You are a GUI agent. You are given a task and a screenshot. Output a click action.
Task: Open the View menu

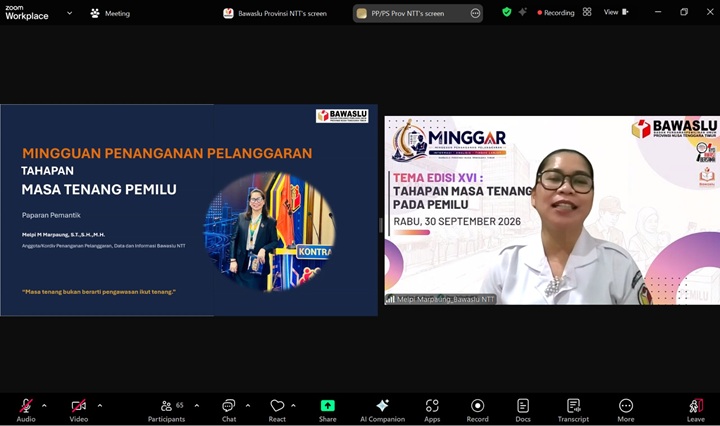[x=616, y=12]
